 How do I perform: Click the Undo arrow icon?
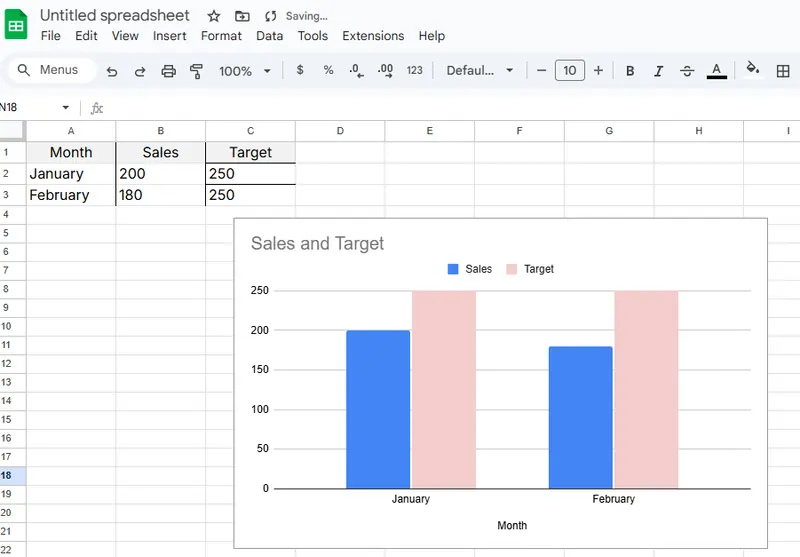[112, 71]
